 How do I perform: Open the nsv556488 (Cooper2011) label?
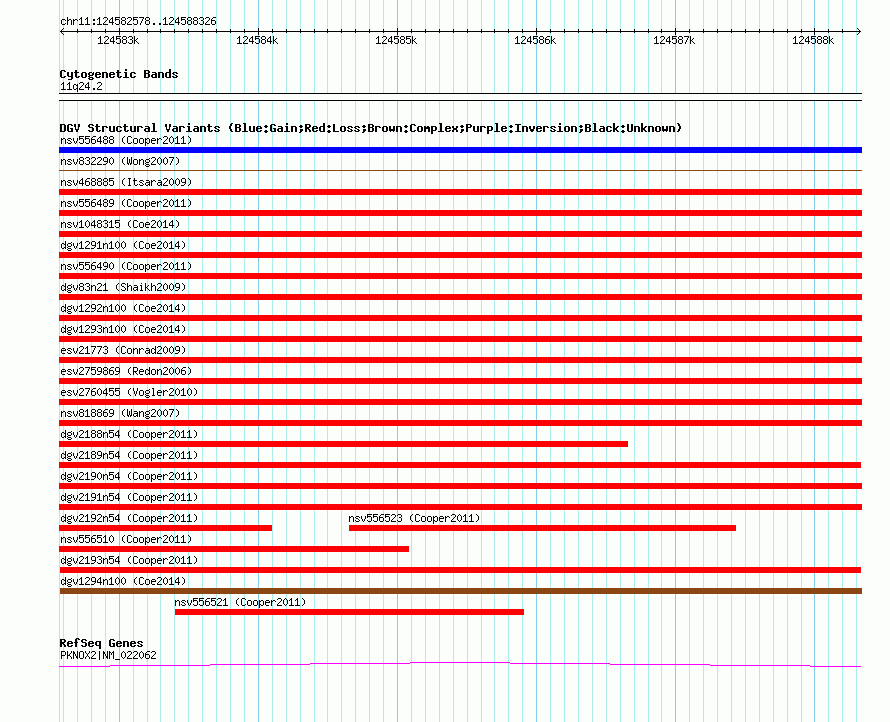coord(126,140)
